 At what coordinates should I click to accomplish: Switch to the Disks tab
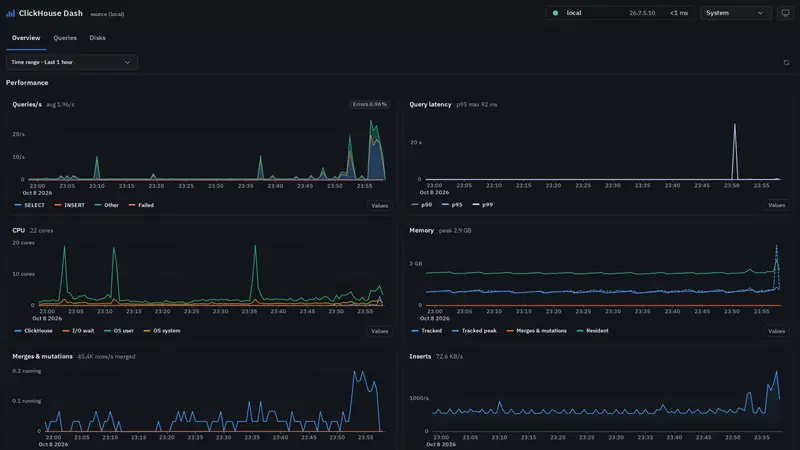pyautogui.click(x=97, y=38)
